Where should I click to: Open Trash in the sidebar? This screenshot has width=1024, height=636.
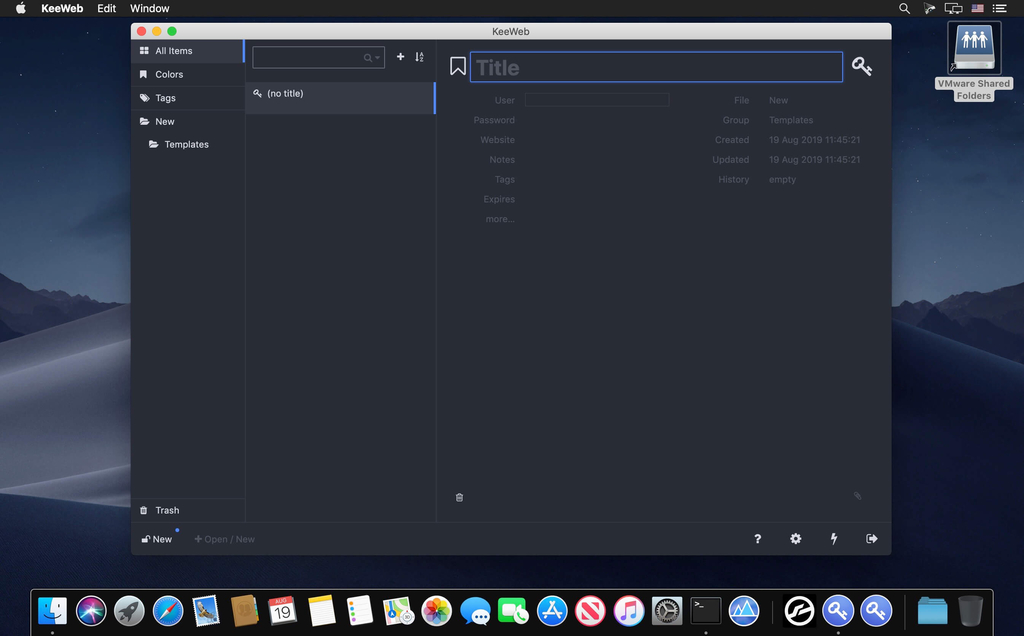tap(166, 510)
